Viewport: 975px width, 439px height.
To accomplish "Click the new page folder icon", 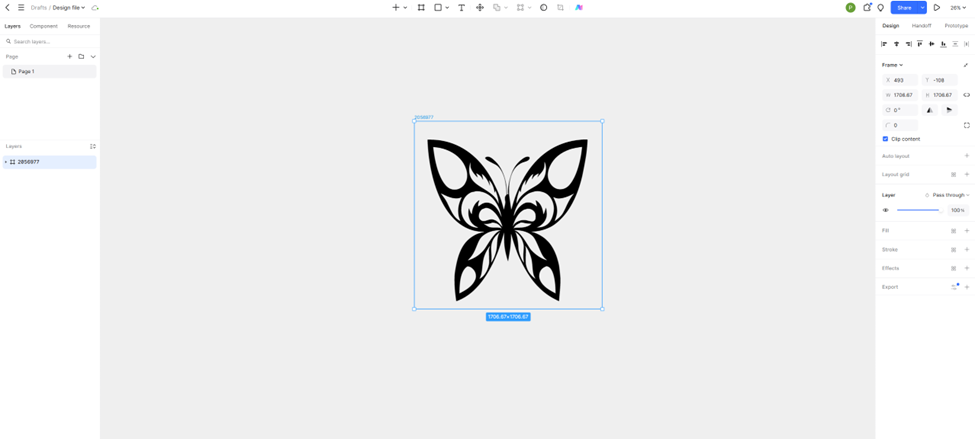I will 81,57.
